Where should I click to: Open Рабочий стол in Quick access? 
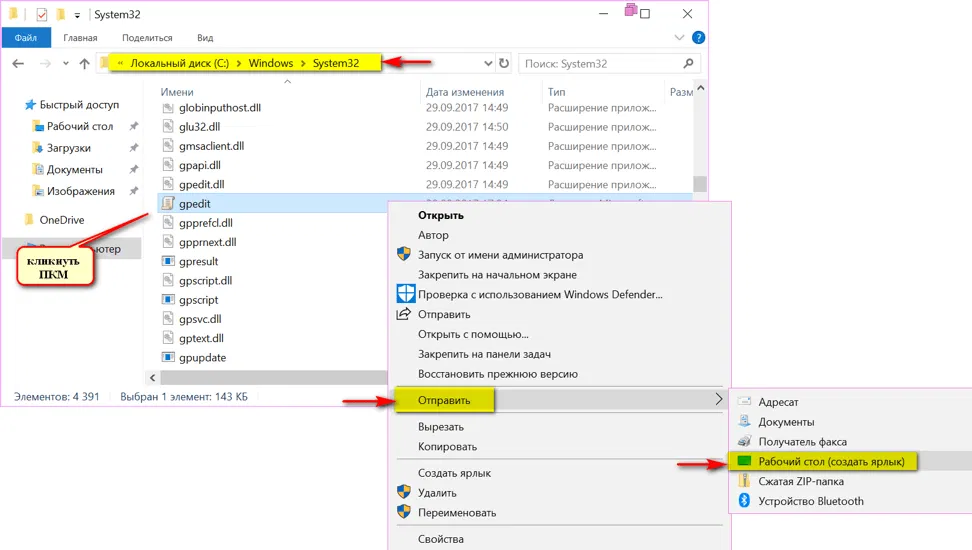click(x=80, y=126)
